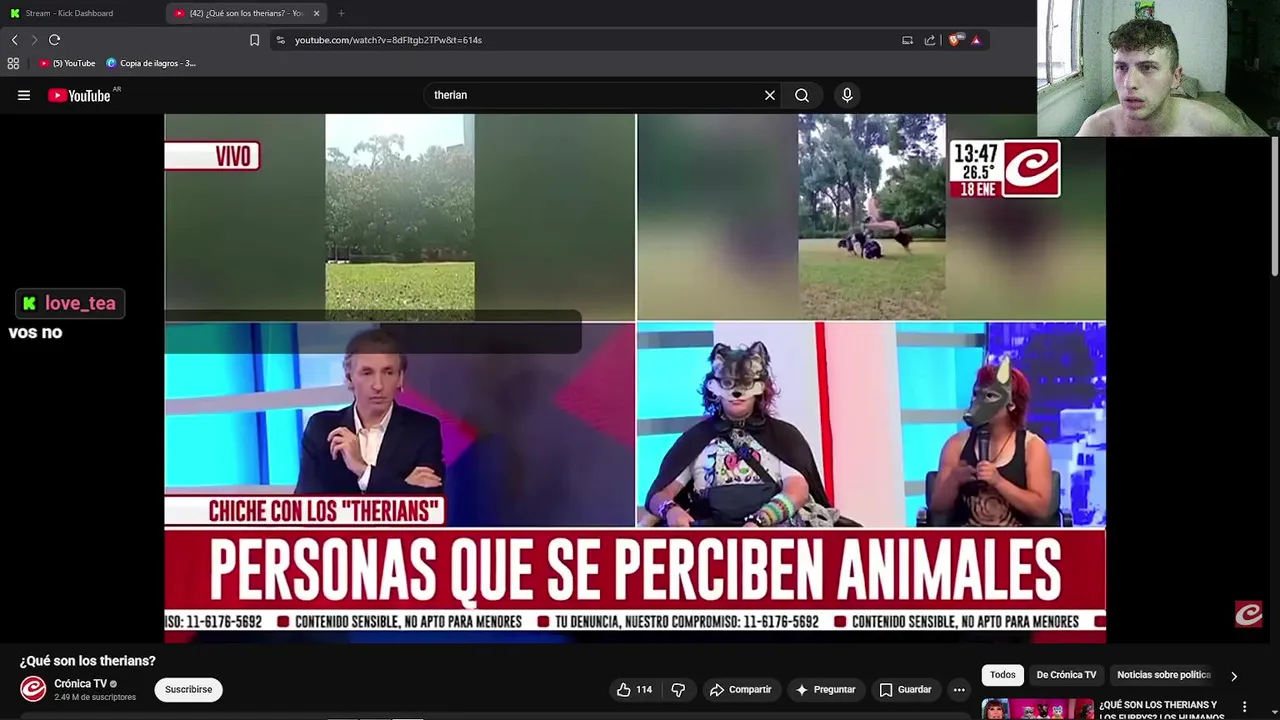This screenshot has width=1280, height=720.
Task: Click the share icon in address bar
Action: pos(930,40)
